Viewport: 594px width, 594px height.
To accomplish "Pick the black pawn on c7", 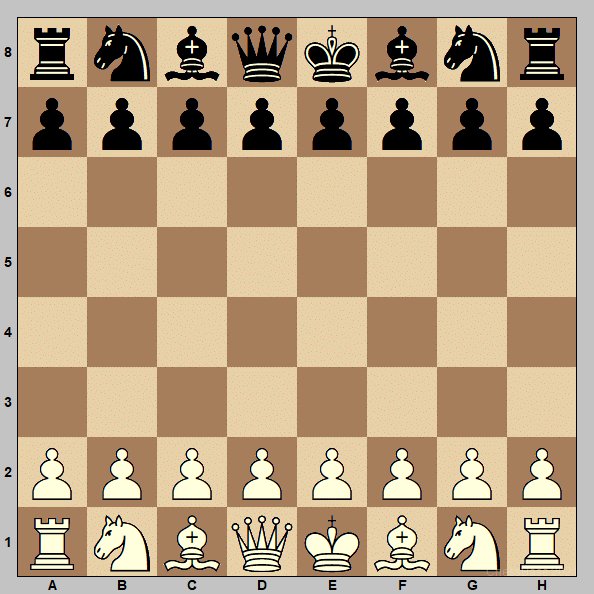I will point(192,123).
